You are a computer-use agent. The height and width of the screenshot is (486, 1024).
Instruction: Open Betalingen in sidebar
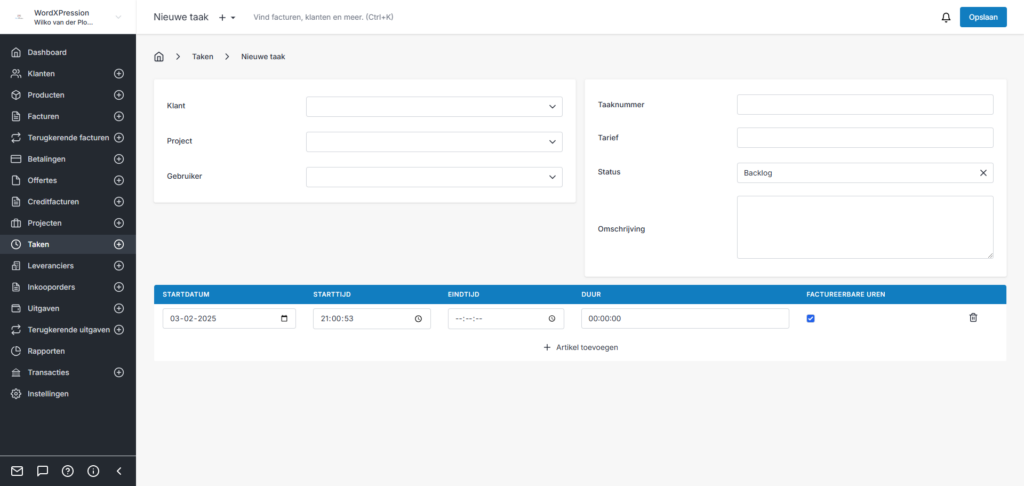click(46, 159)
